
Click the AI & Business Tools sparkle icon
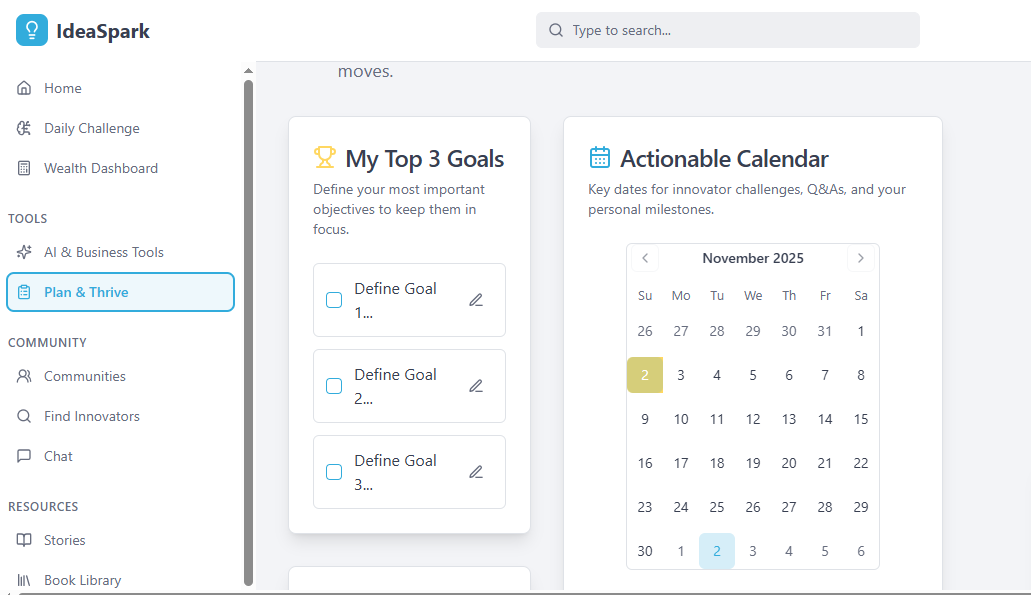(24, 252)
